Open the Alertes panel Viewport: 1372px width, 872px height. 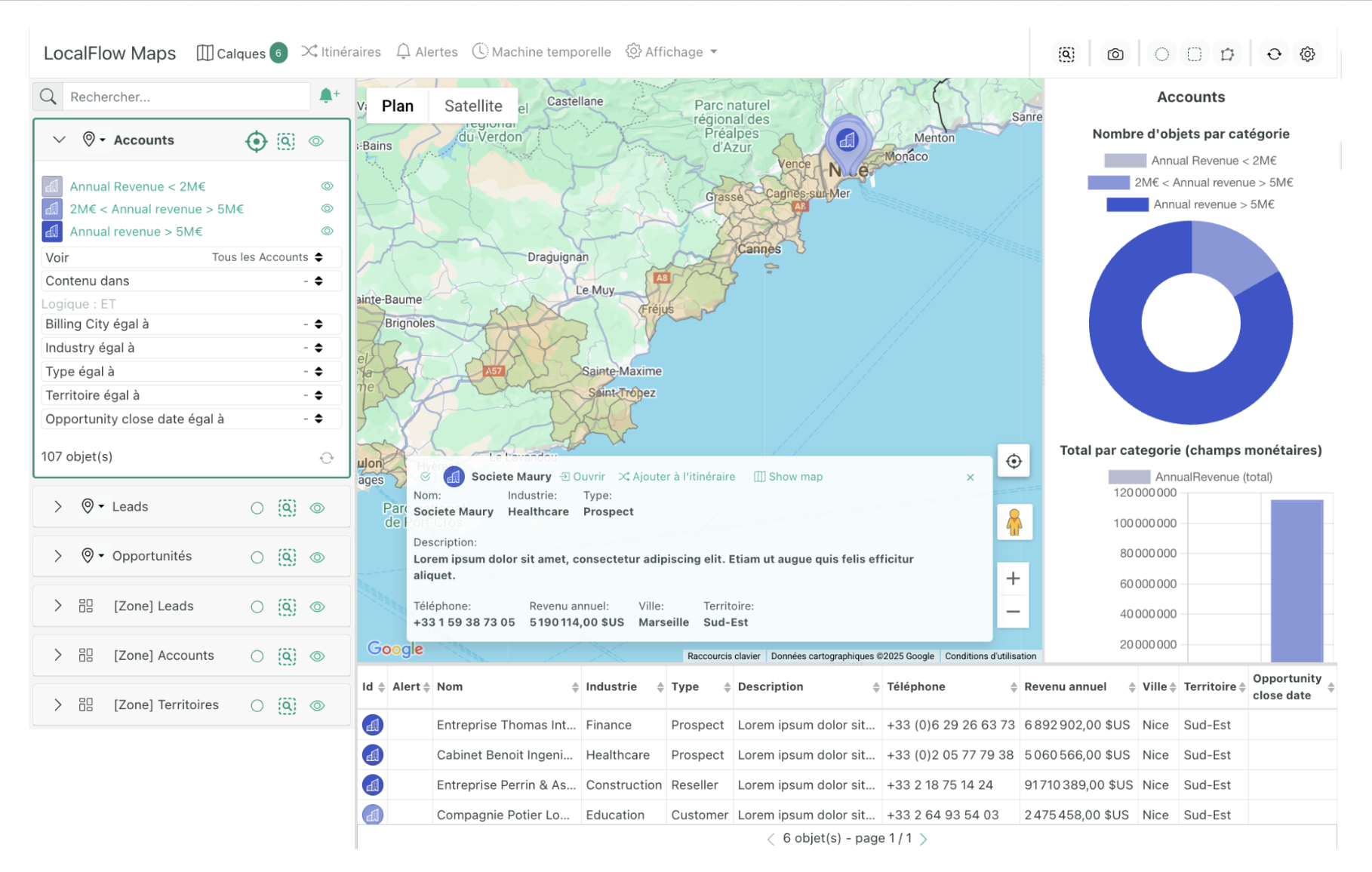pos(426,51)
